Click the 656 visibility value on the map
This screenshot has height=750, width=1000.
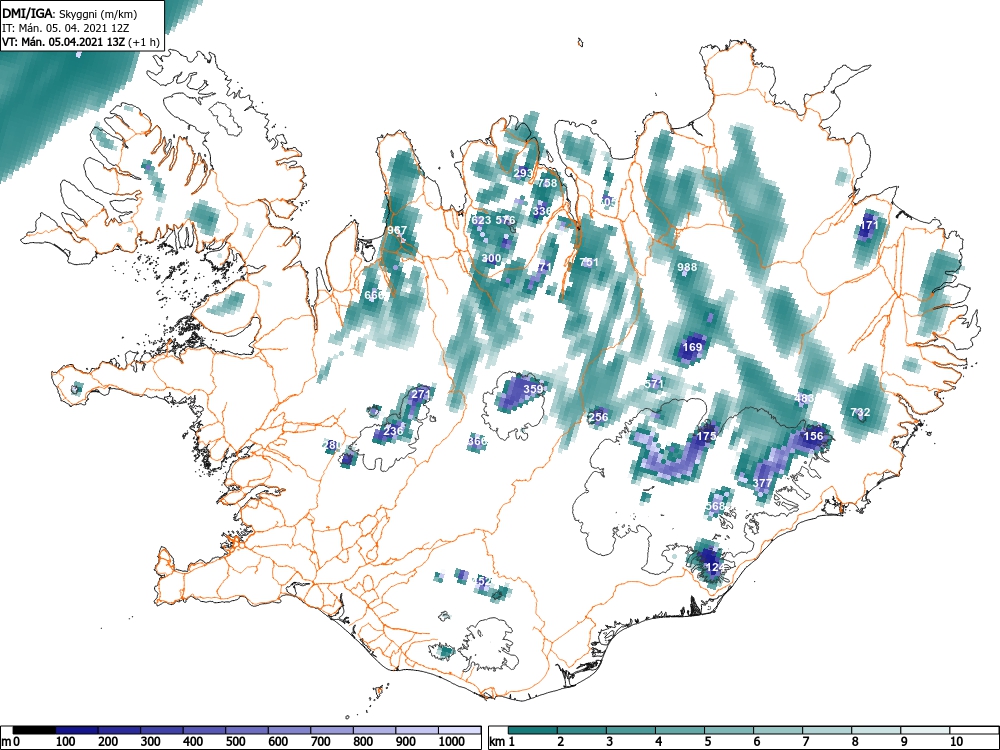pos(374,295)
